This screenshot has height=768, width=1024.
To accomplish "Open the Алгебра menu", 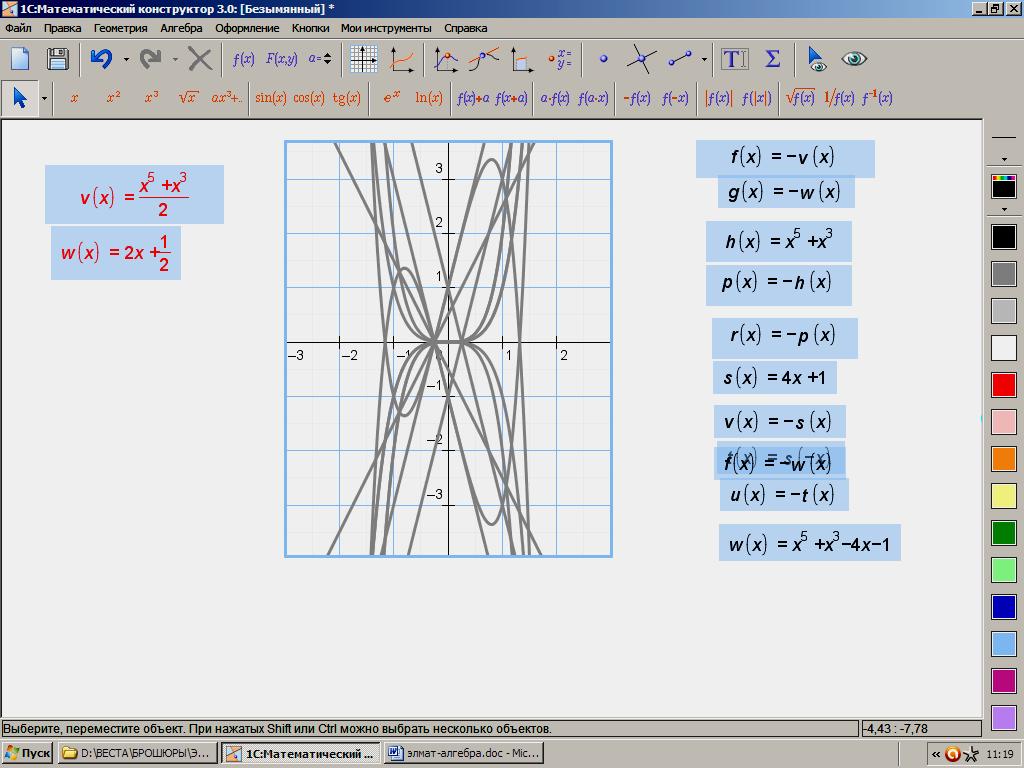I will (x=181, y=28).
